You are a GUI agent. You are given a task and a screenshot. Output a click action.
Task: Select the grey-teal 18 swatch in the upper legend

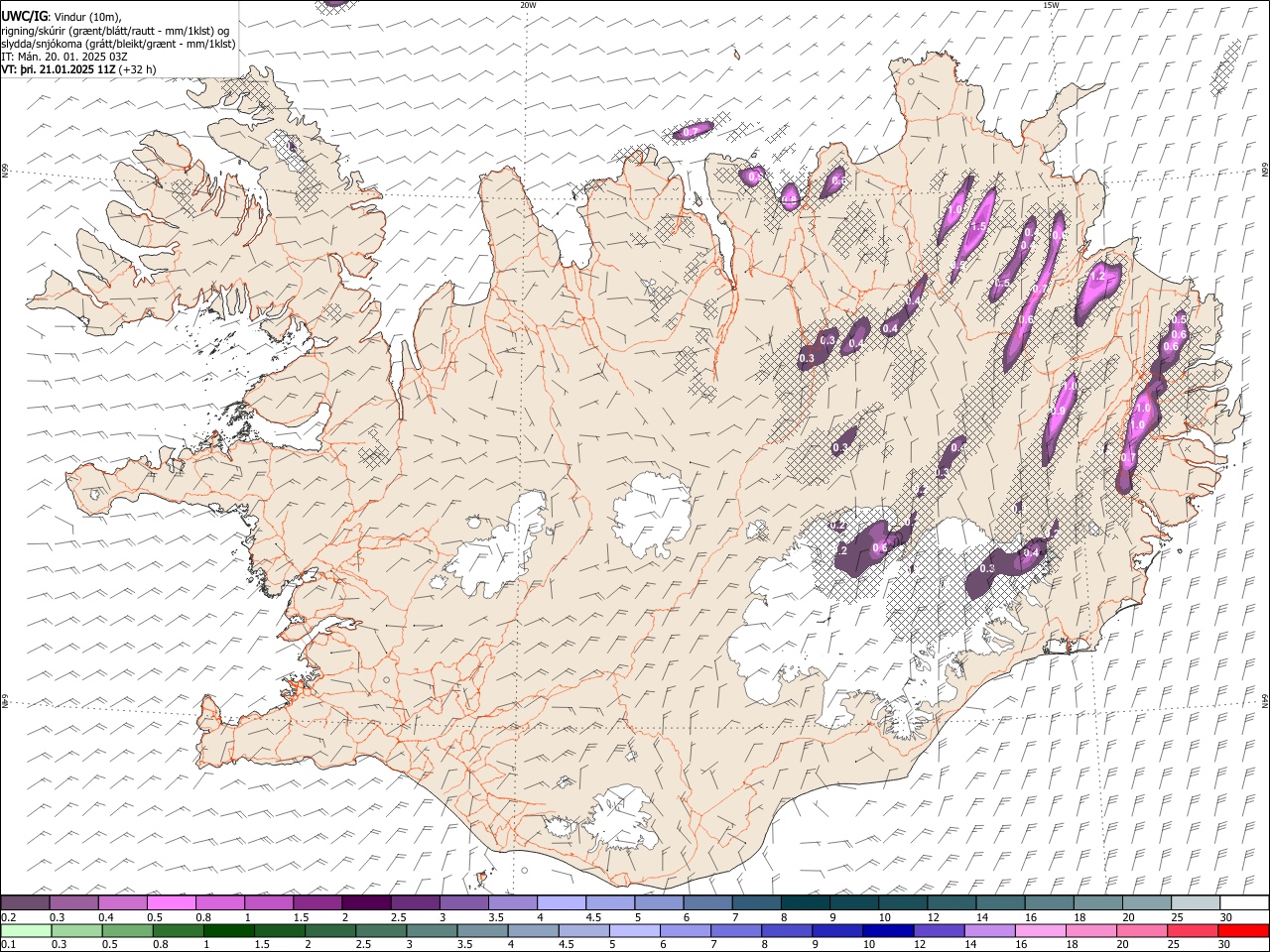1097,903
